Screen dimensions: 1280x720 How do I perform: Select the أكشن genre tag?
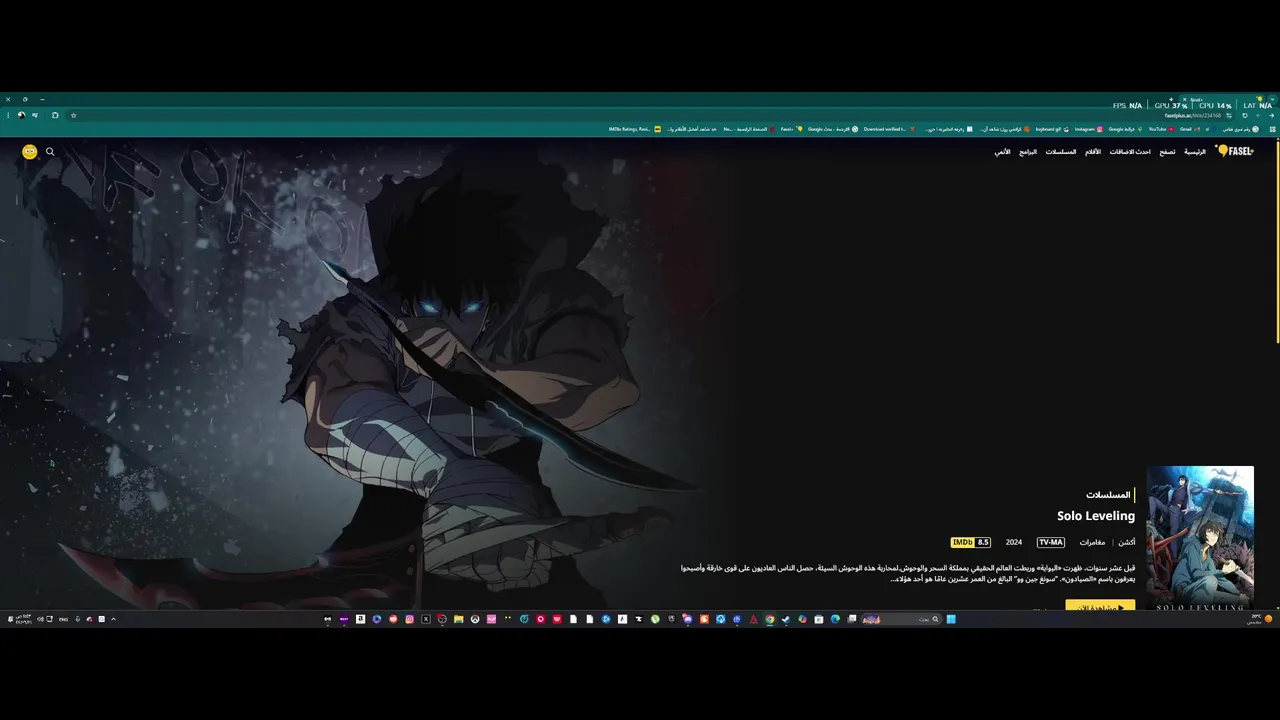click(1127, 542)
